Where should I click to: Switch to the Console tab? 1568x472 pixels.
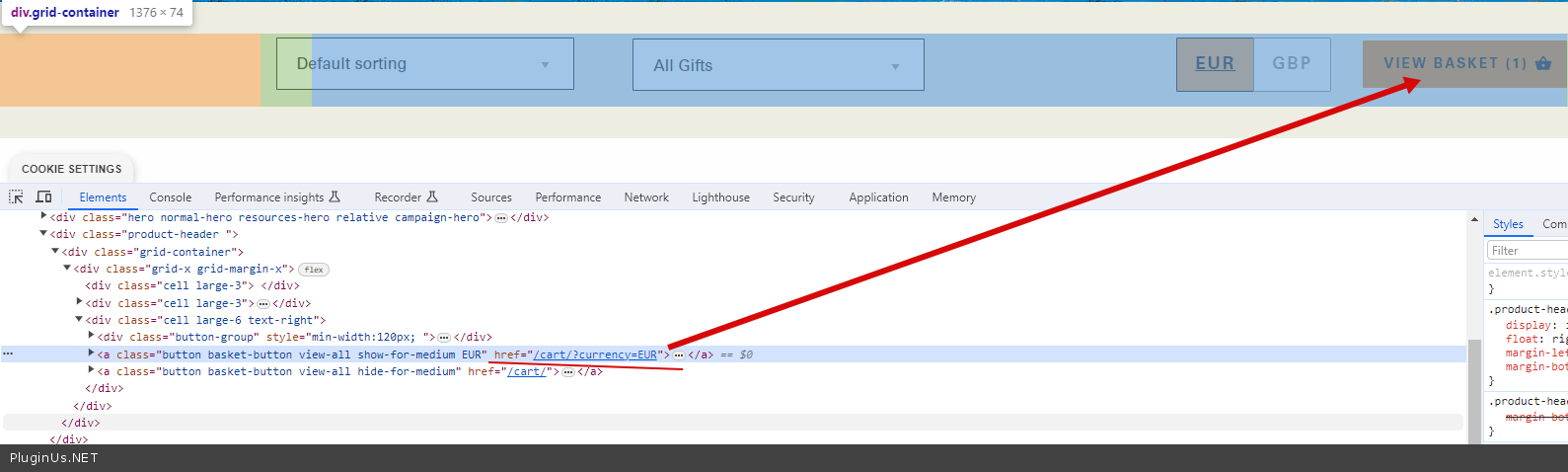point(171,197)
